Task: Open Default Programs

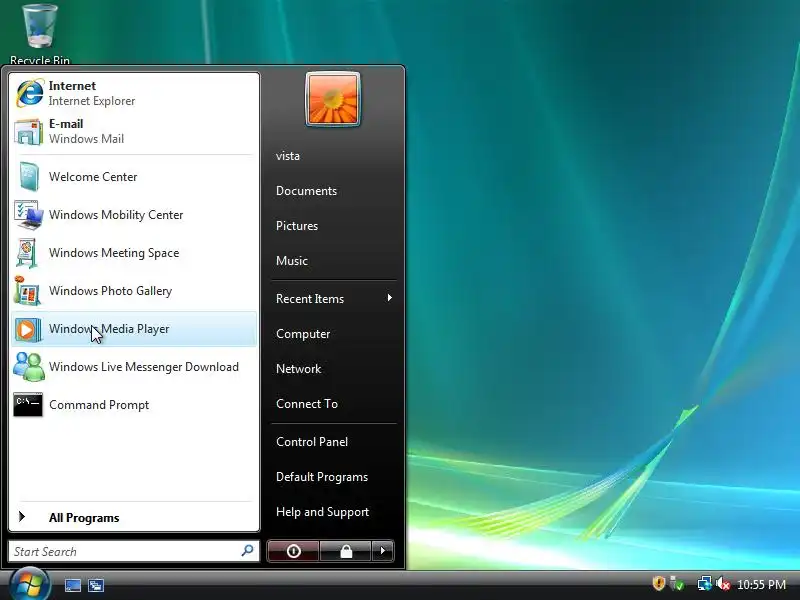Action: (322, 477)
